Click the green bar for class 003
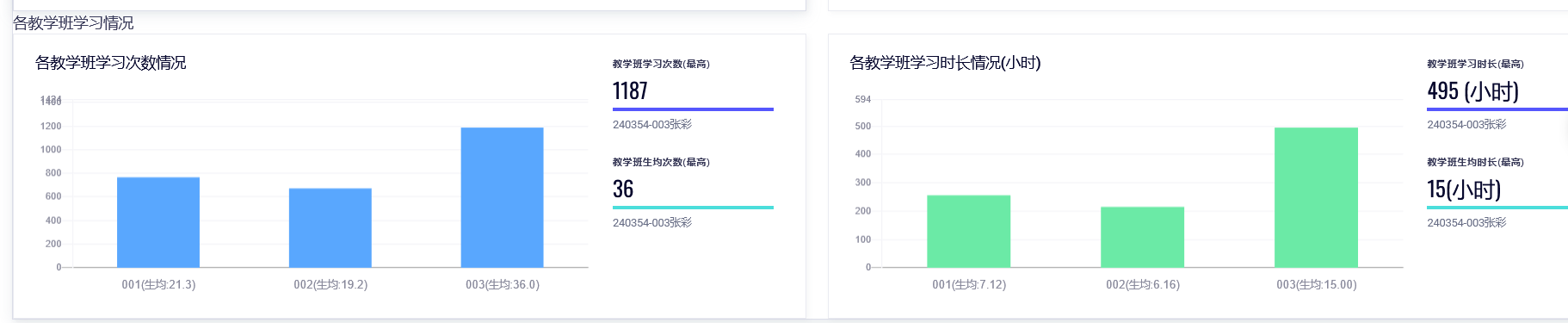 tap(1317, 197)
